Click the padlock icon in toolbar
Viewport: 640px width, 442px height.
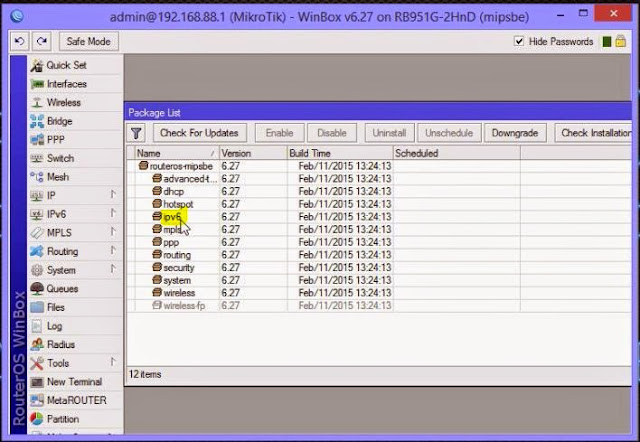coord(620,41)
